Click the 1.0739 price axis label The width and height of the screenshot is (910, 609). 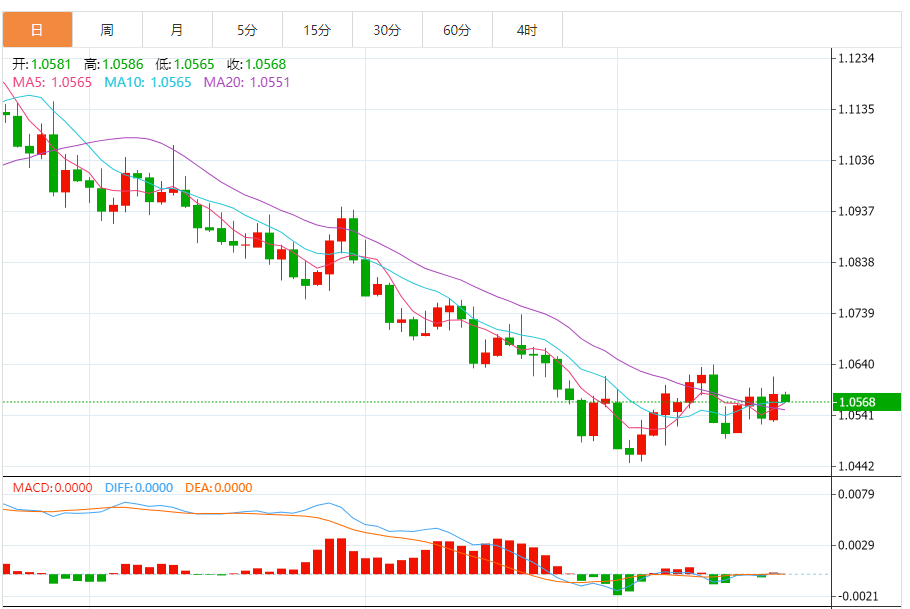pyautogui.click(x=856, y=313)
